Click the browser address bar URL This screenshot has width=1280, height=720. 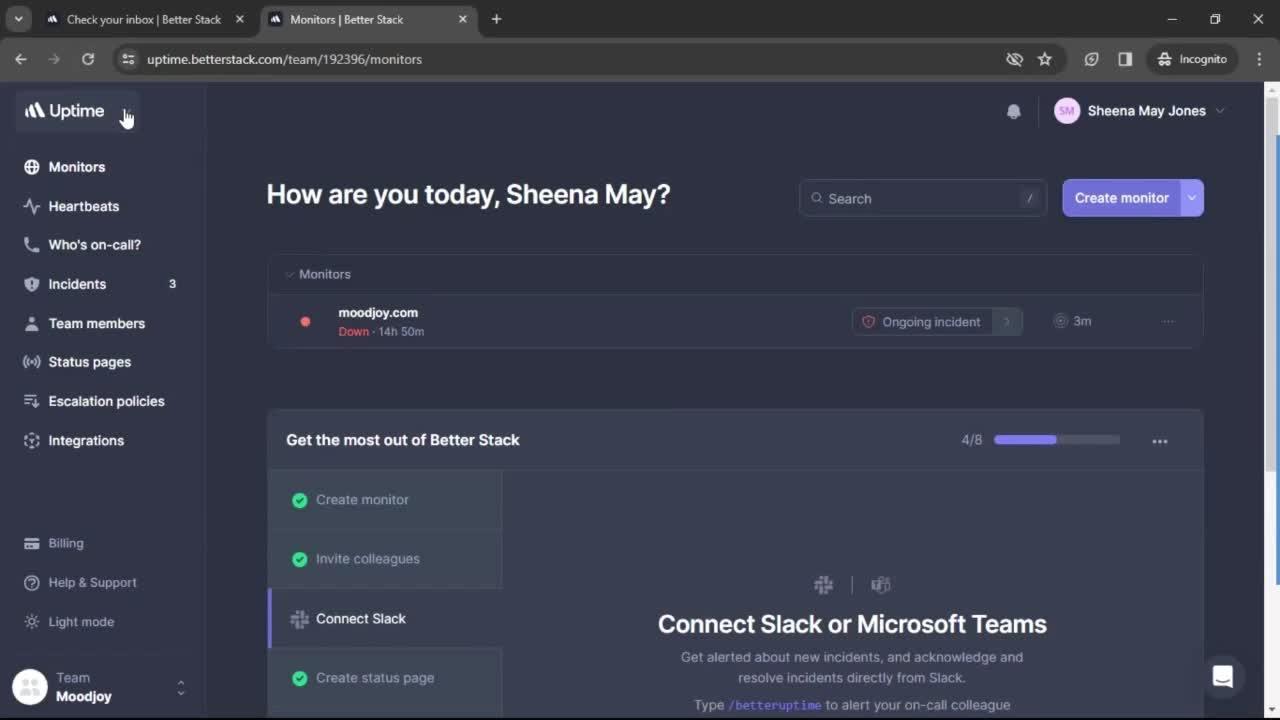pyautogui.click(x=284, y=59)
